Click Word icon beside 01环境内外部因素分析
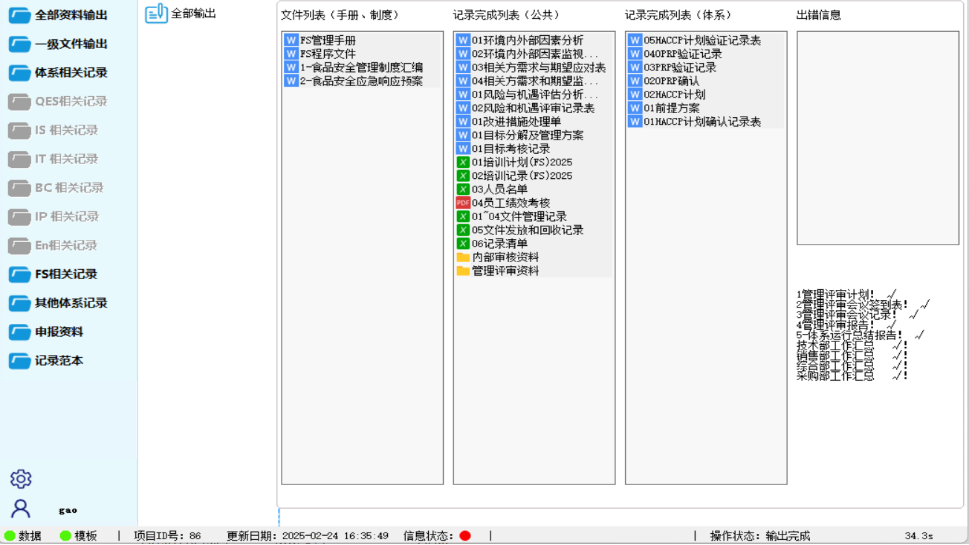 [x=463, y=40]
